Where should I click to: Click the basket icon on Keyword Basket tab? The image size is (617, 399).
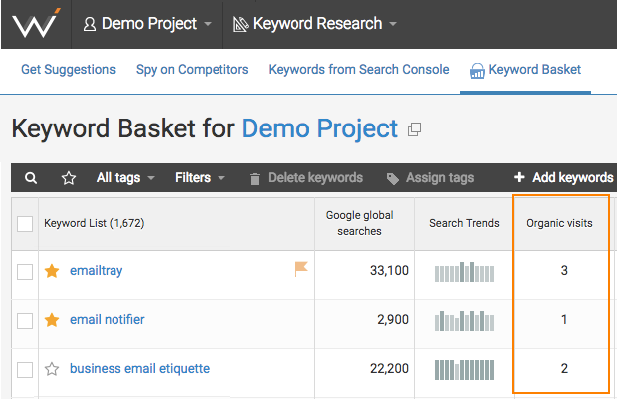pos(477,71)
